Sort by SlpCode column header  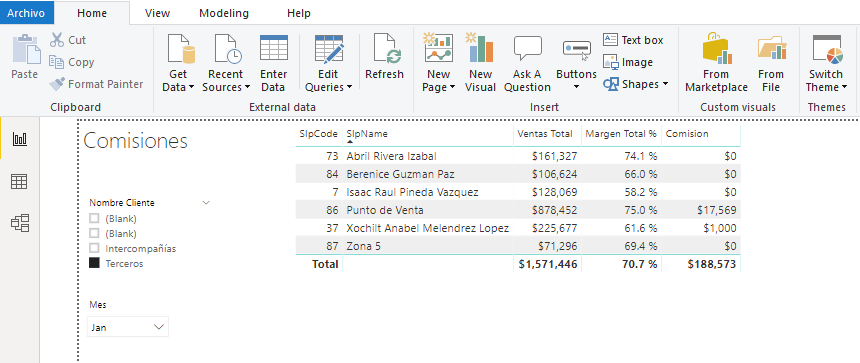[319, 134]
